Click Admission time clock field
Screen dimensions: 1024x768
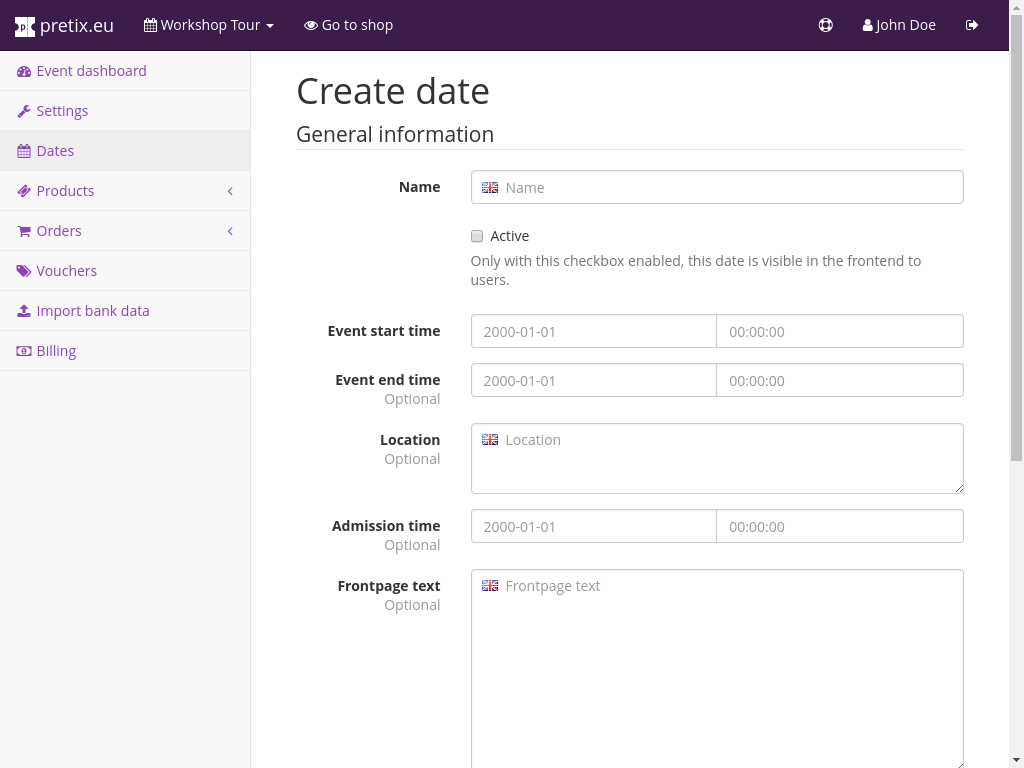(840, 526)
